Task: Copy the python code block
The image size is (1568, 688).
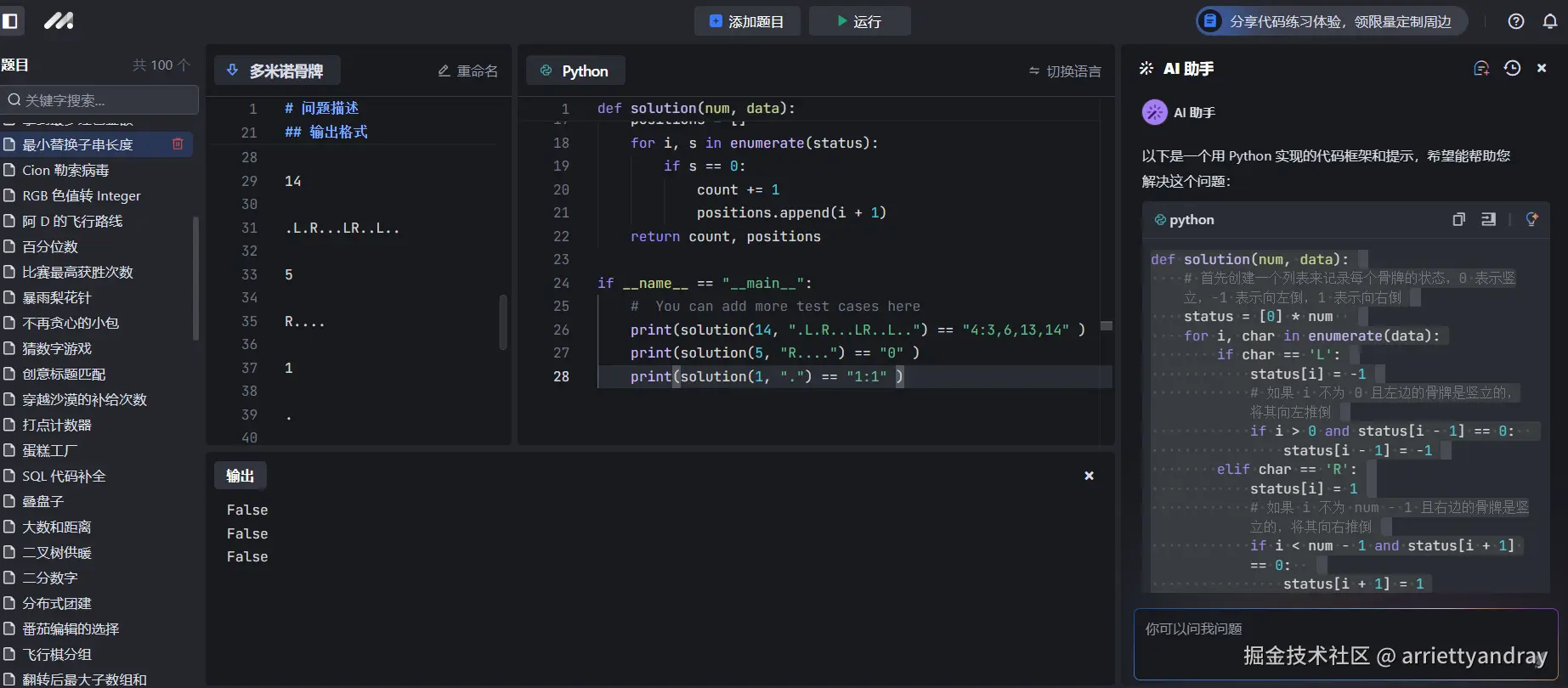Action: (x=1459, y=220)
